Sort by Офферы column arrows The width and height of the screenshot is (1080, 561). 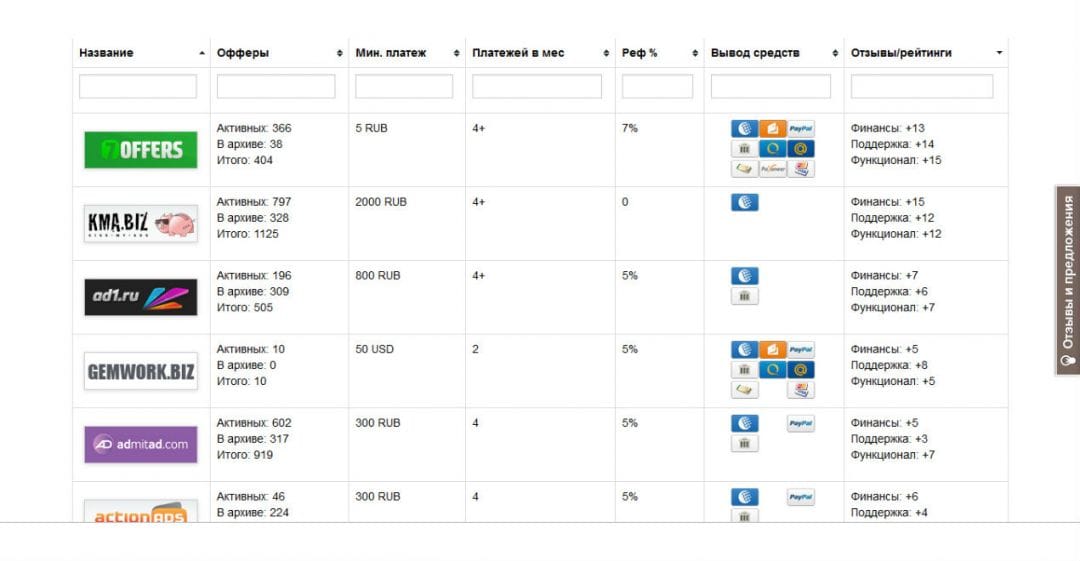[340, 53]
